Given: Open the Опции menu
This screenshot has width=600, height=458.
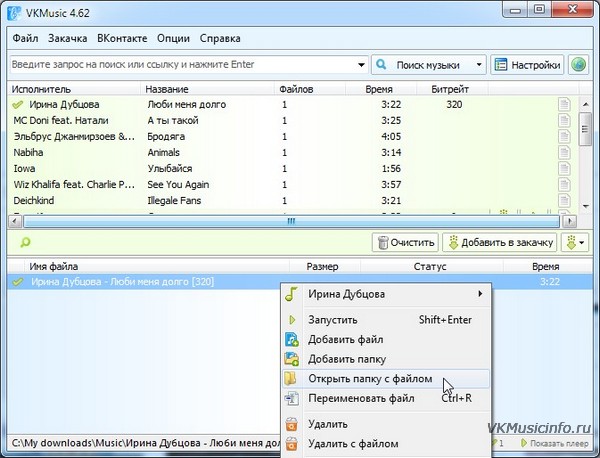Looking at the screenshot, I should point(173,38).
